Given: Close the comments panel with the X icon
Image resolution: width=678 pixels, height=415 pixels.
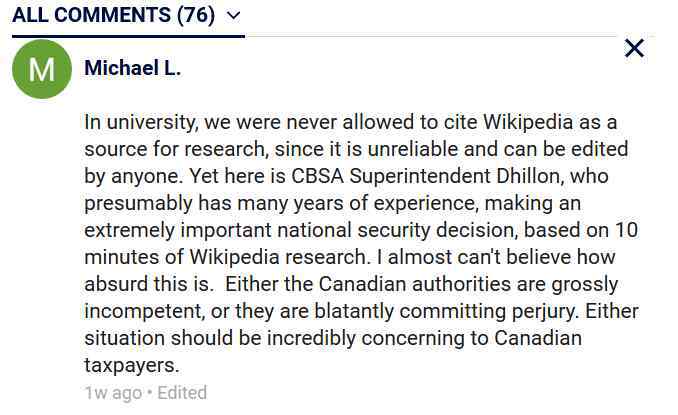Looking at the screenshot, I should pos(634,48).
